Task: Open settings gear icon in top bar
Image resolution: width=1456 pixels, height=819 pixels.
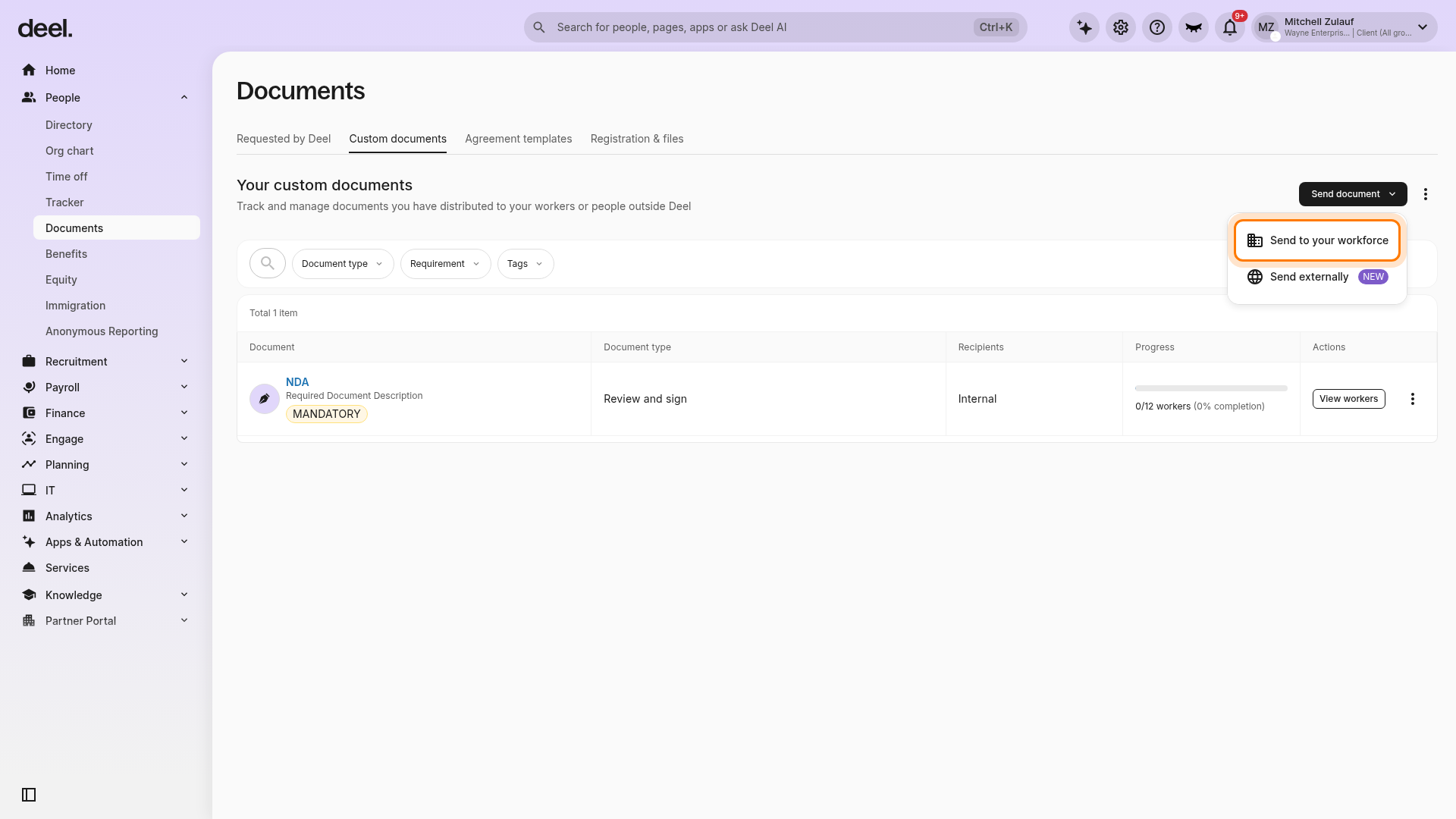Action: (x=1121, y=28)
